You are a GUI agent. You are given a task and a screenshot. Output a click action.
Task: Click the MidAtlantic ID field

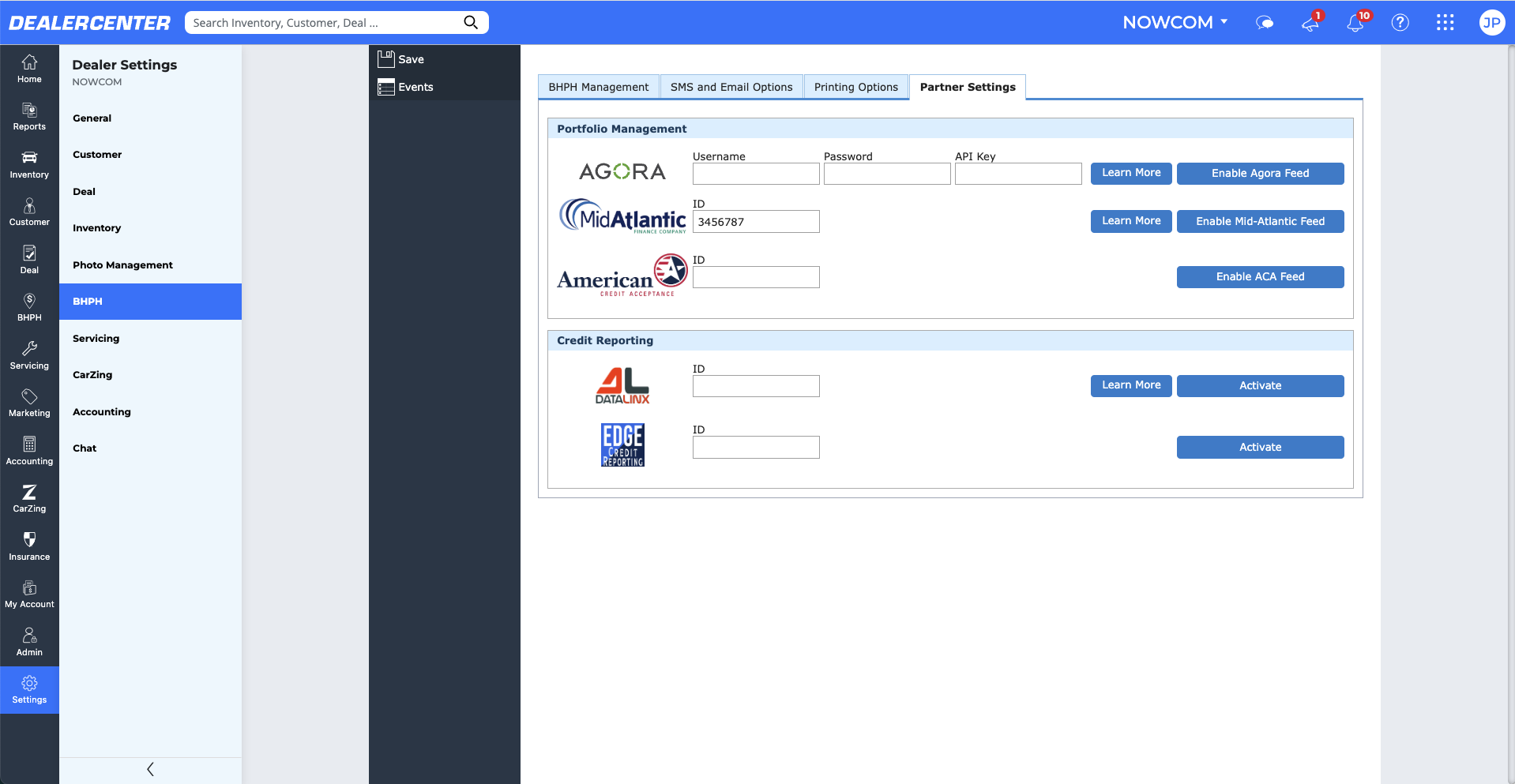756,222
